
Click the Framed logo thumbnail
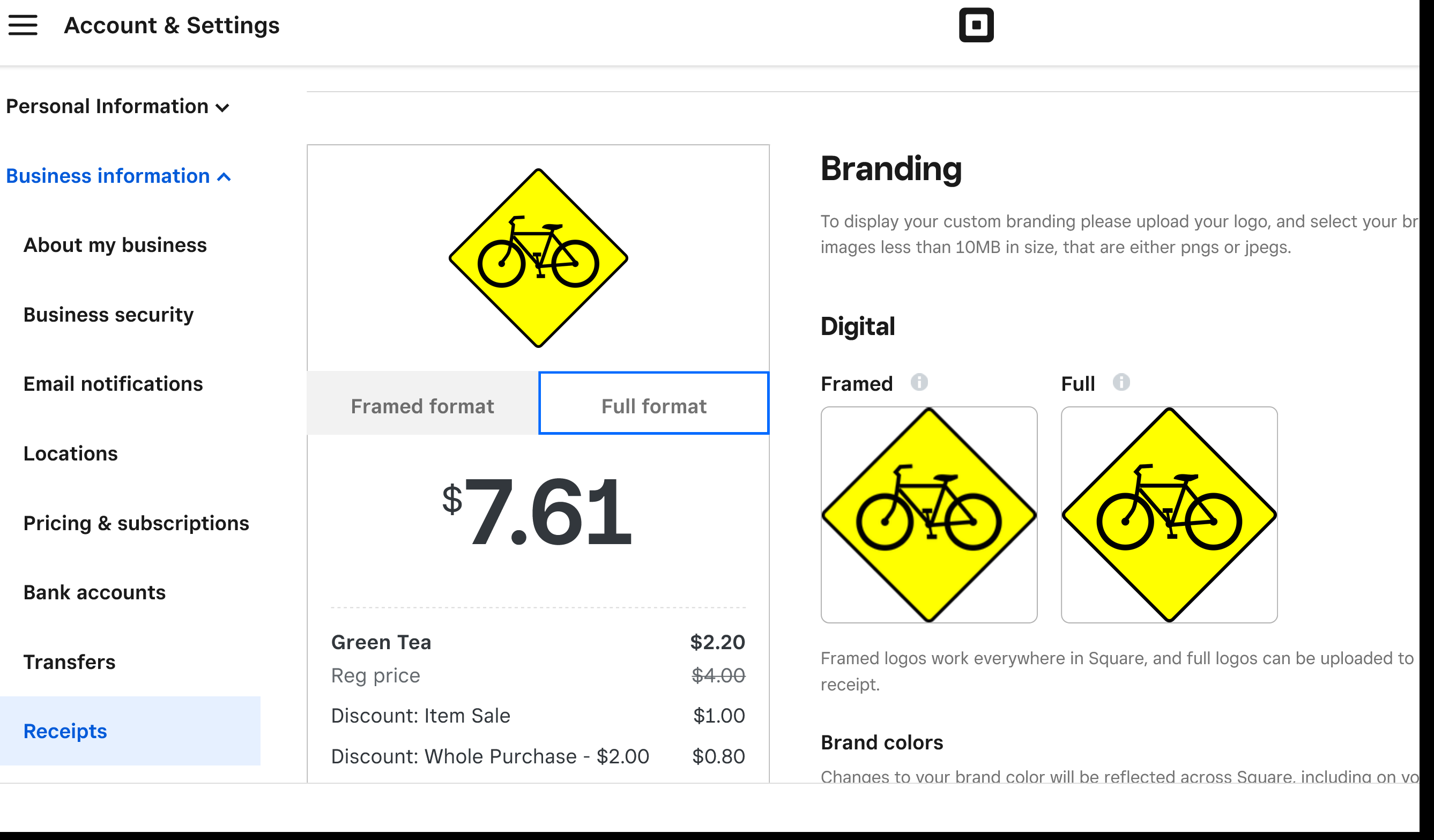[x=928, y=515]
